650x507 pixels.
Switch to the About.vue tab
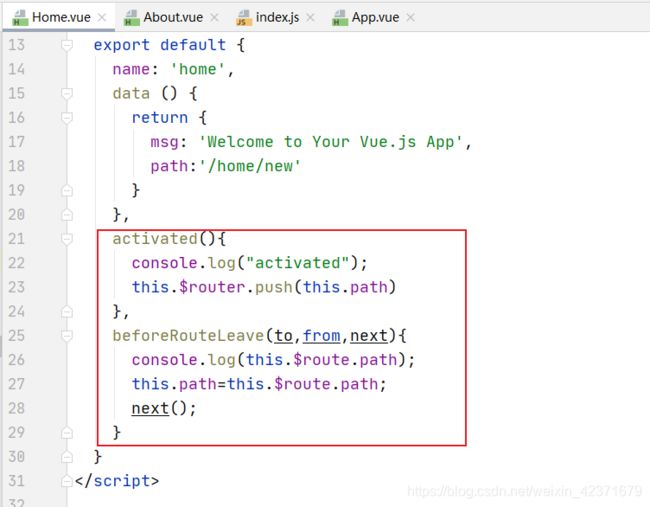pyautogui.click(x=170, y=17)
